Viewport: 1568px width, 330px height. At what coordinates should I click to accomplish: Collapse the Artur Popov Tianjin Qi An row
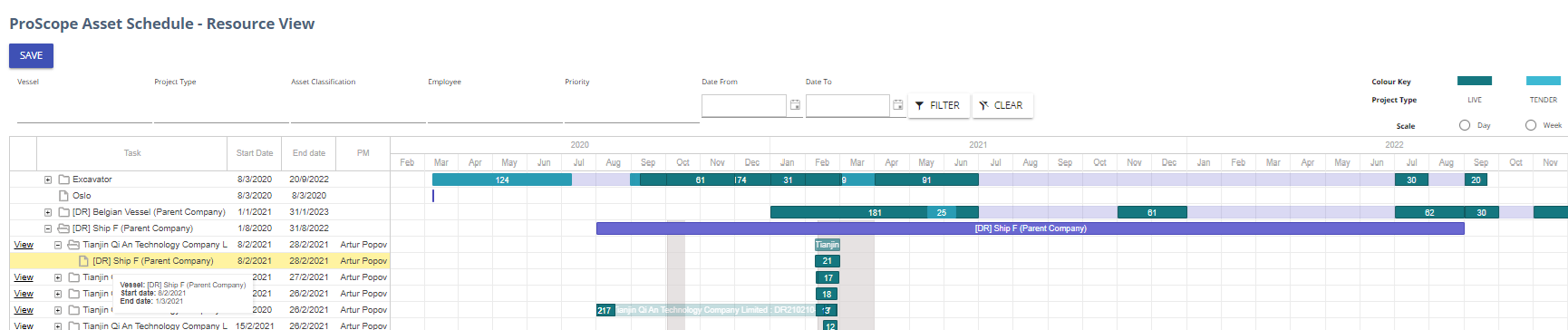pyautogui.click(x=58, y=245)
